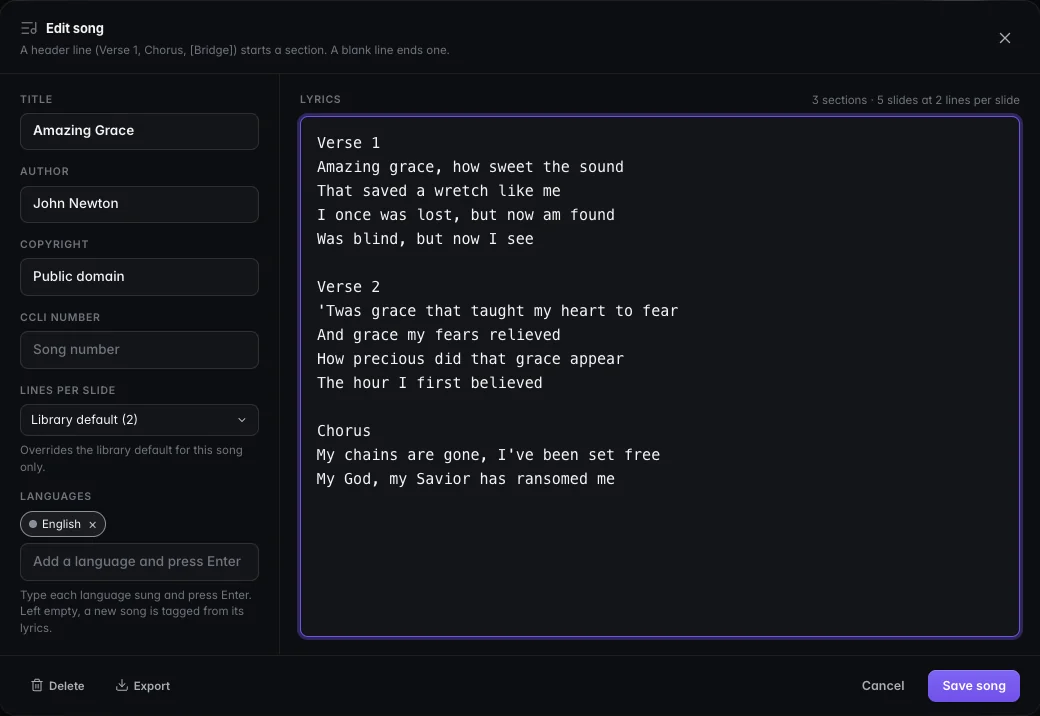This screenshot has height=716, width=1040.
Task: Focus the Copyright field Public domain
Action: click(x=139, y=277)
